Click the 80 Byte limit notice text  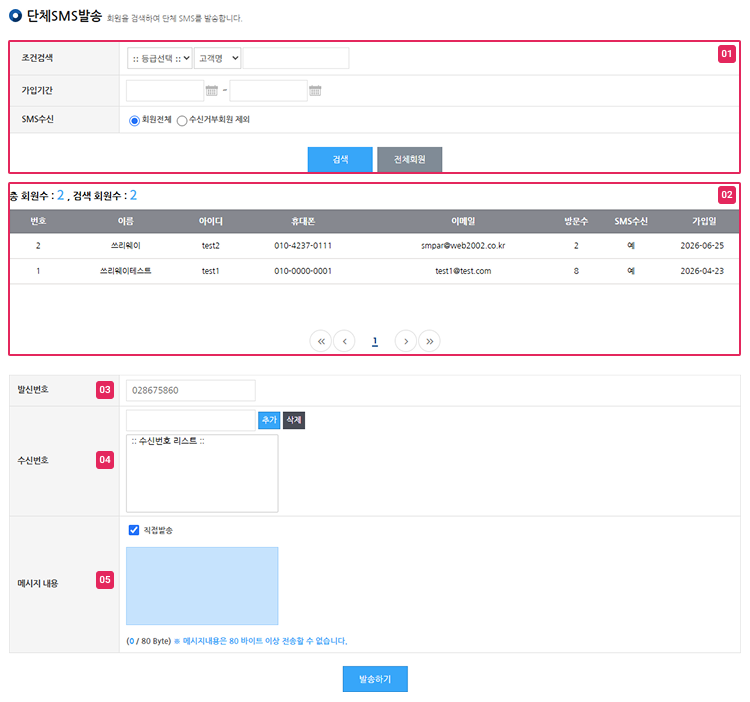261,641
